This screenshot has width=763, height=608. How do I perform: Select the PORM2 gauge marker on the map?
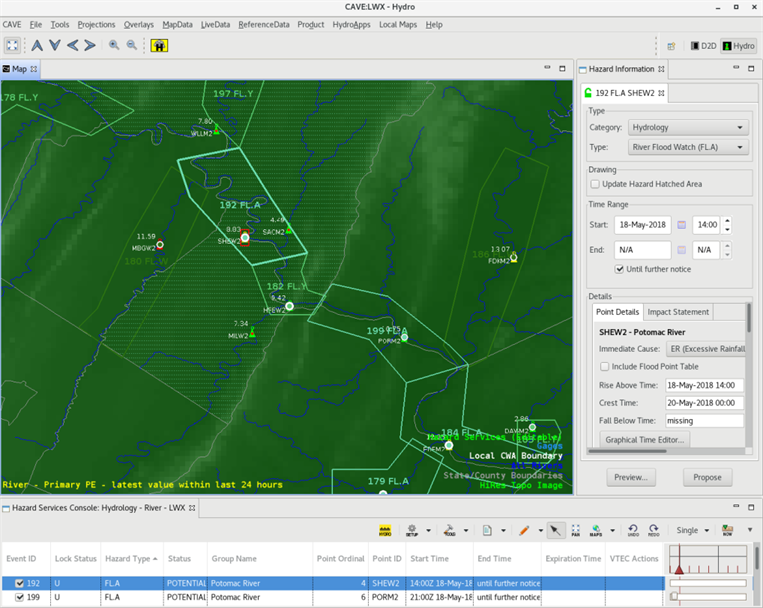404,337
